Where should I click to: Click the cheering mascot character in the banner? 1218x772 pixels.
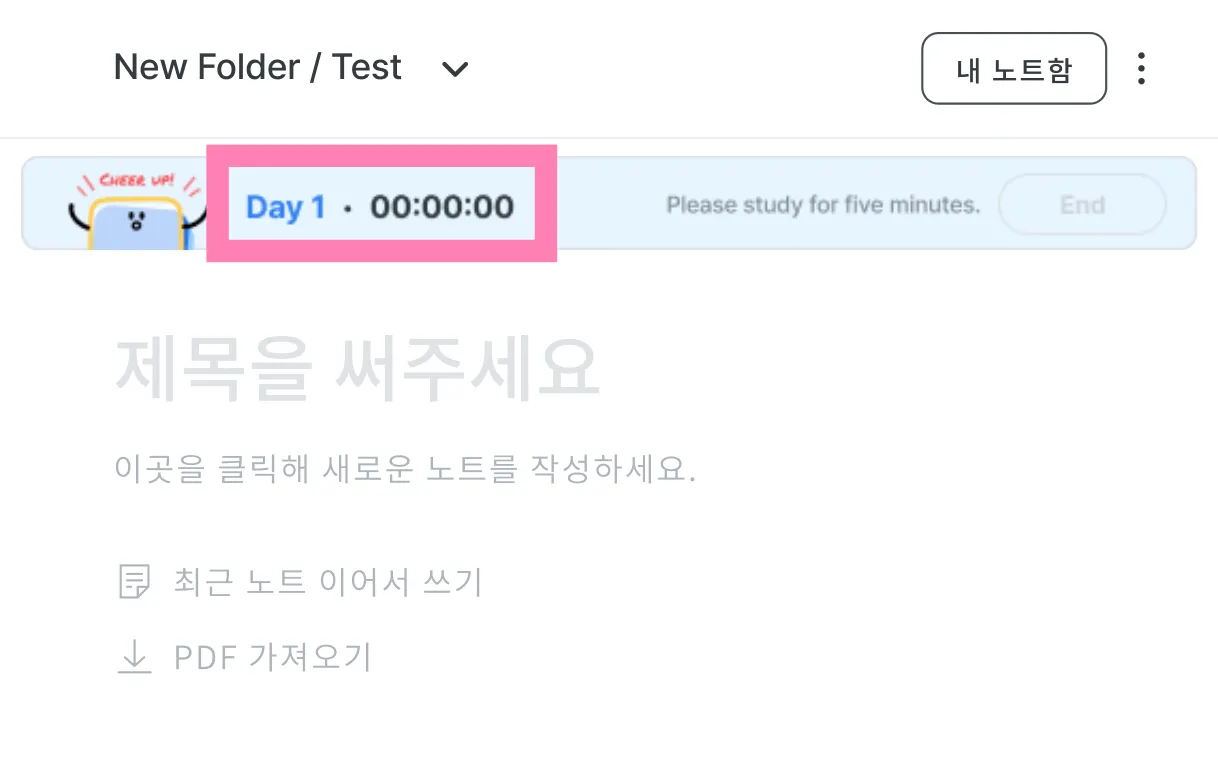coord(136,222)
